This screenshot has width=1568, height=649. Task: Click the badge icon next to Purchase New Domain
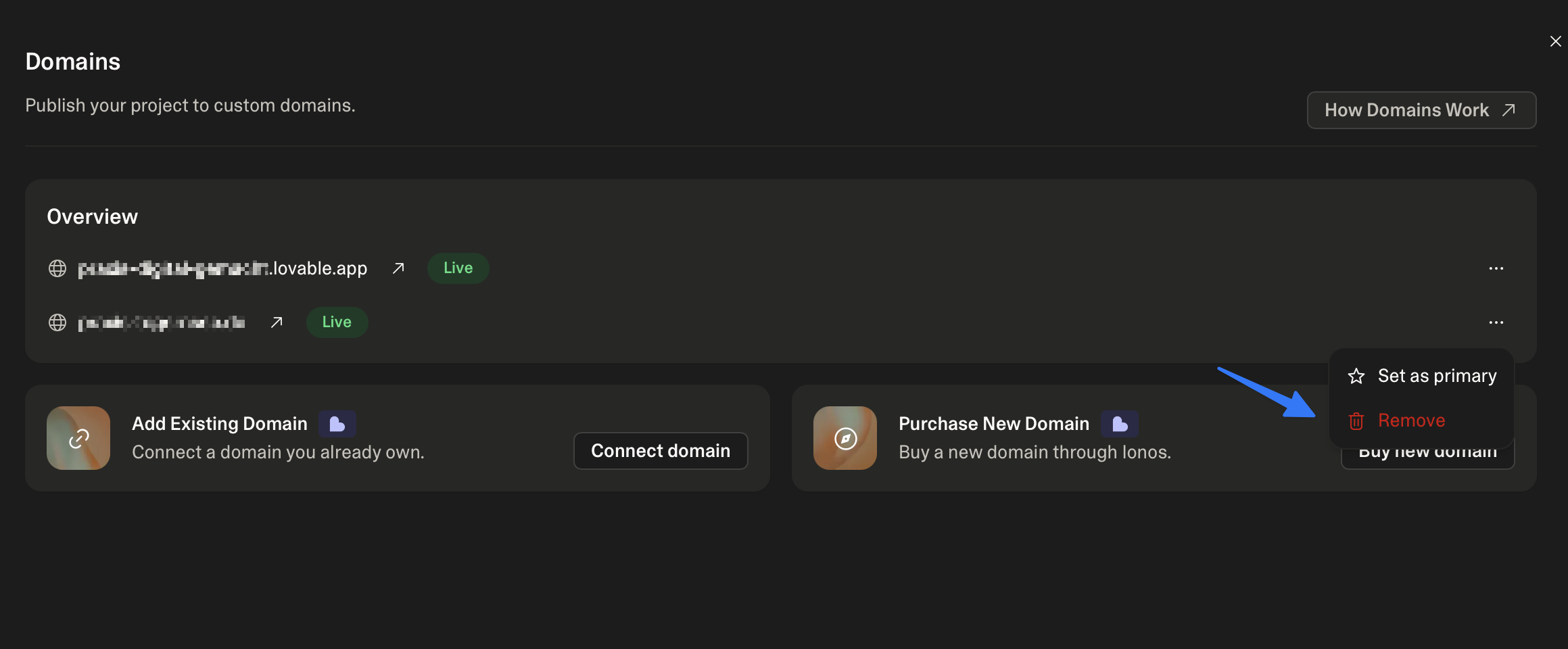tap(1119, 423)
